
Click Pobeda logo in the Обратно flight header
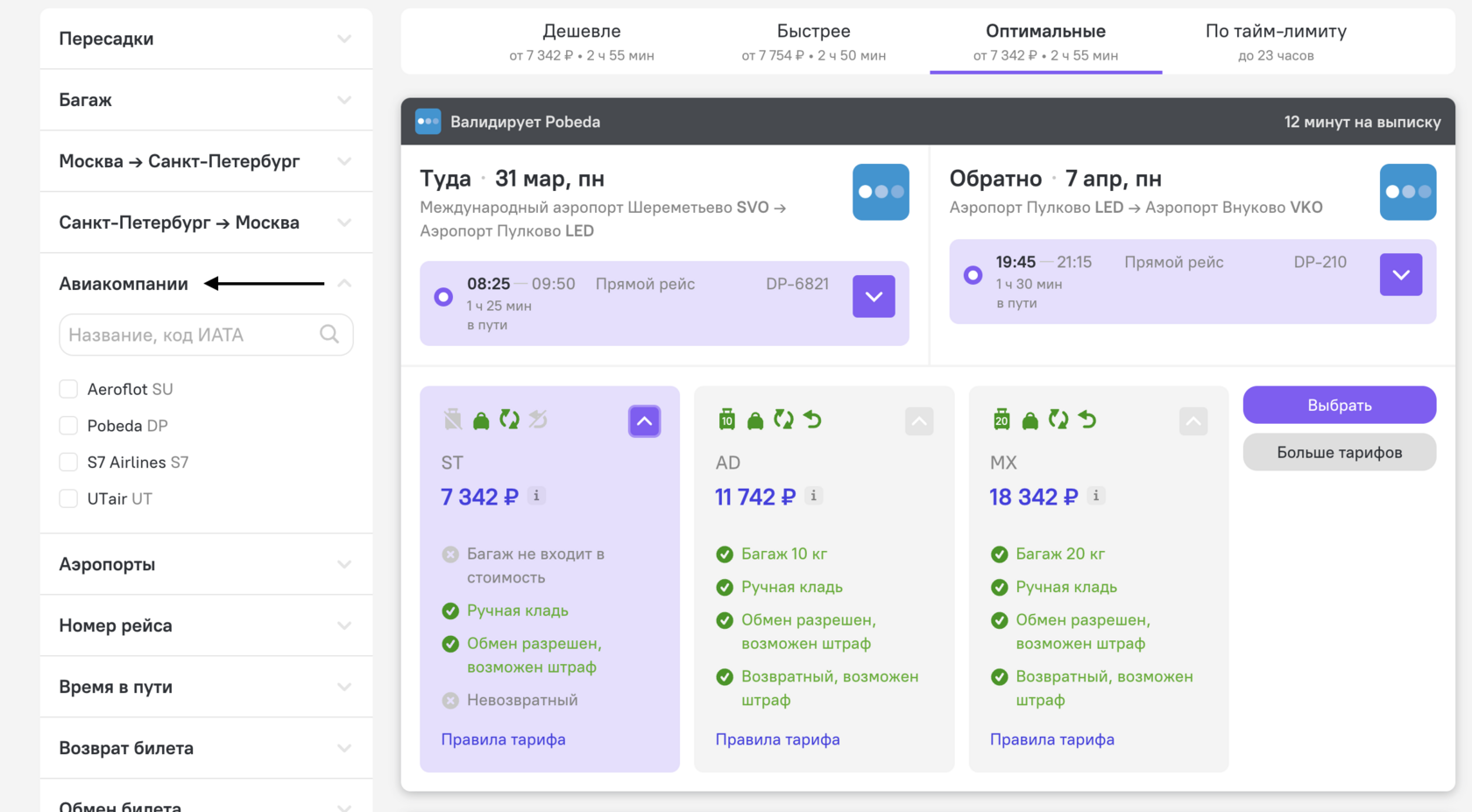point(1408,192)
